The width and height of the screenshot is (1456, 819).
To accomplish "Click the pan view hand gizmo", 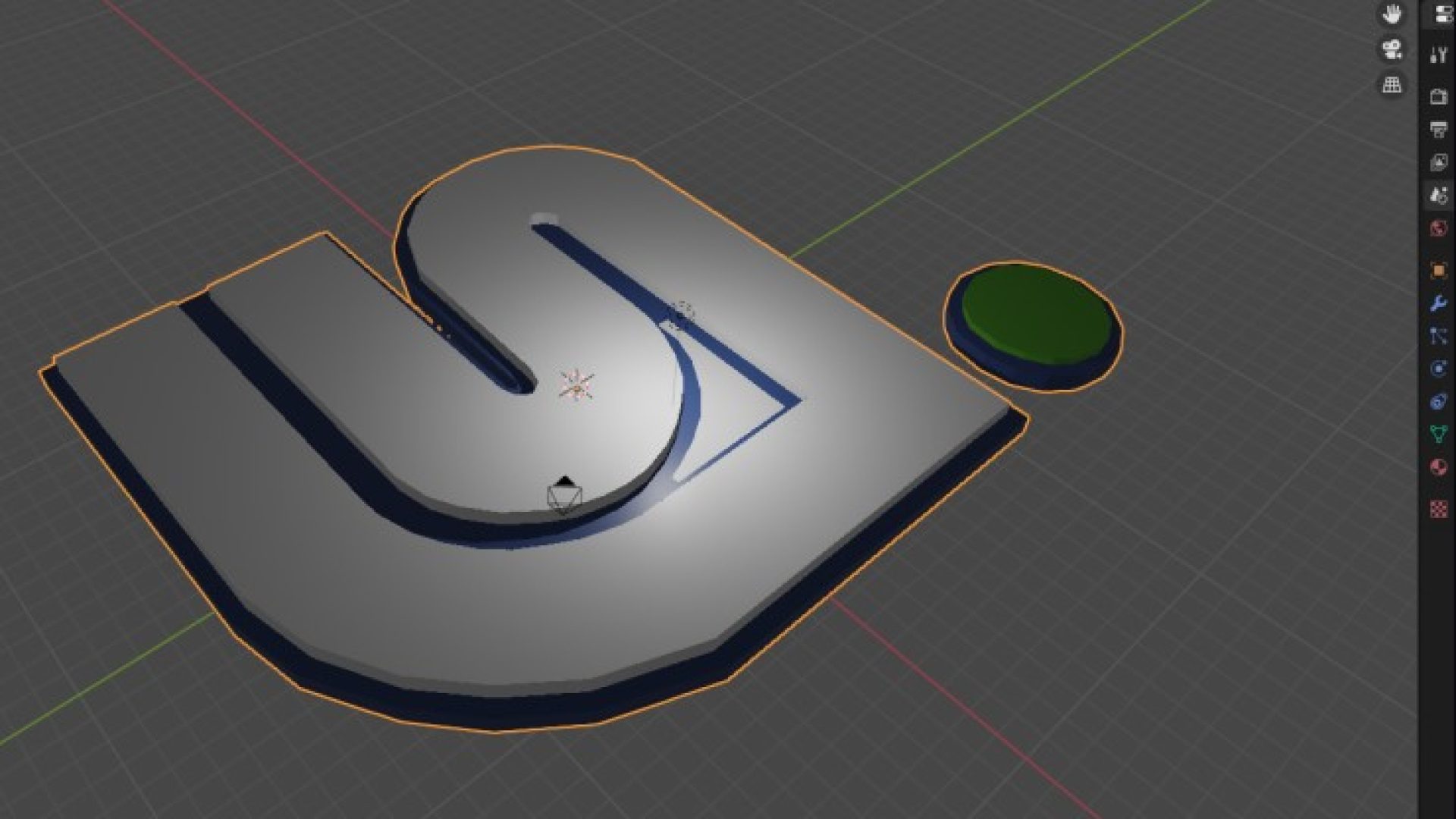I will 1392,14.
